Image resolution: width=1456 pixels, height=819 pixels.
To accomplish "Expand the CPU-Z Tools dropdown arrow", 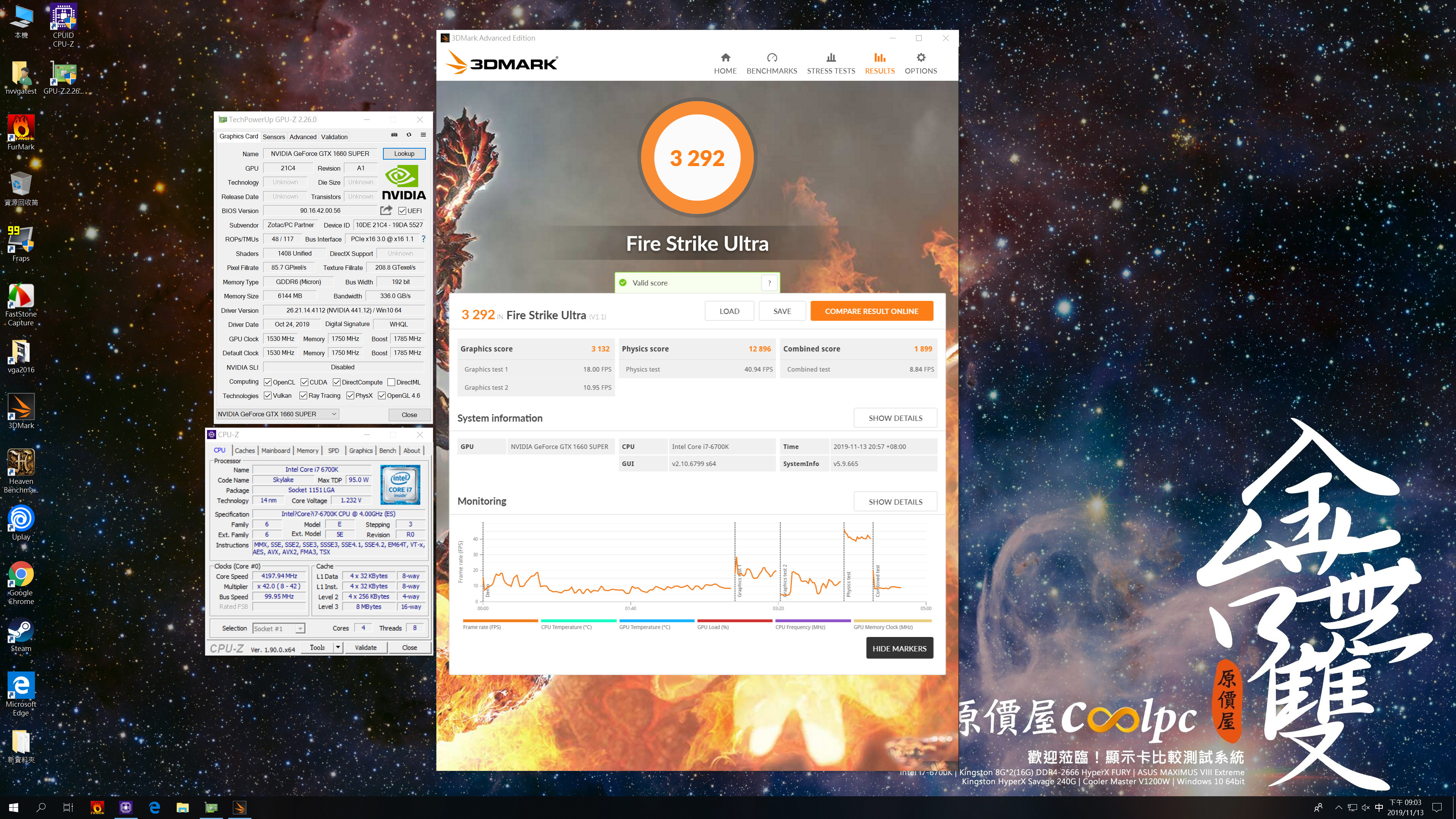I will pyautogui.click(x=338, y=648).
